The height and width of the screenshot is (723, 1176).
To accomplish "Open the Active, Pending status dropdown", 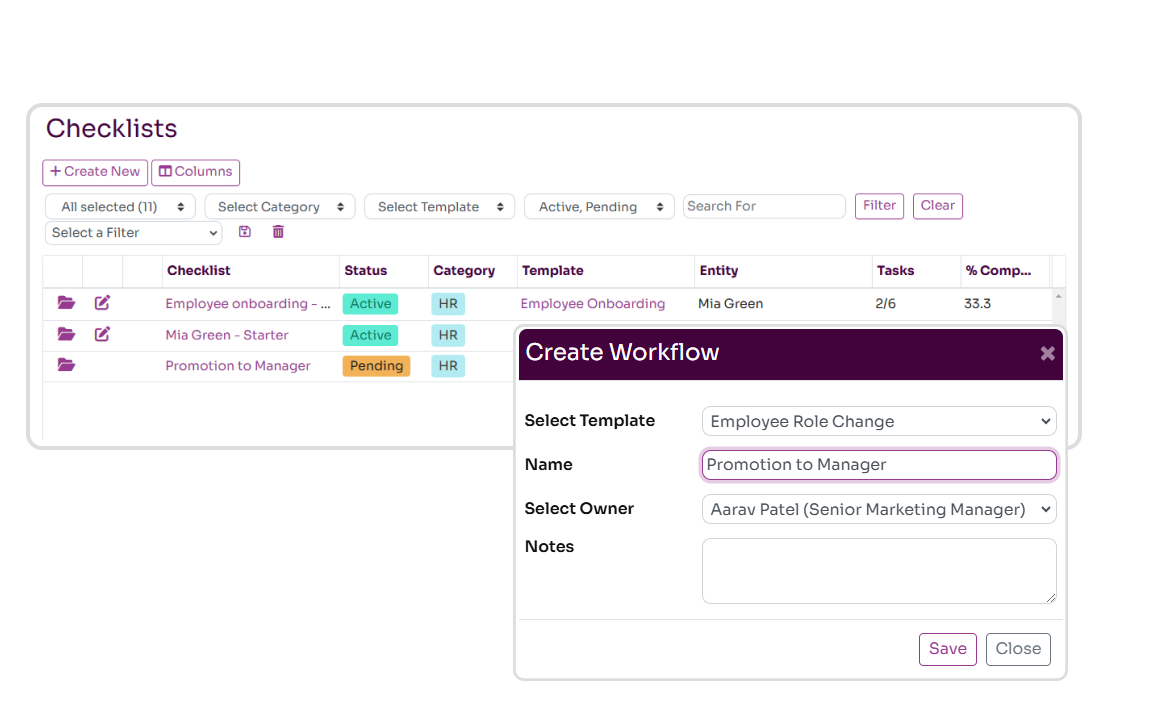I will coord(599,206).
